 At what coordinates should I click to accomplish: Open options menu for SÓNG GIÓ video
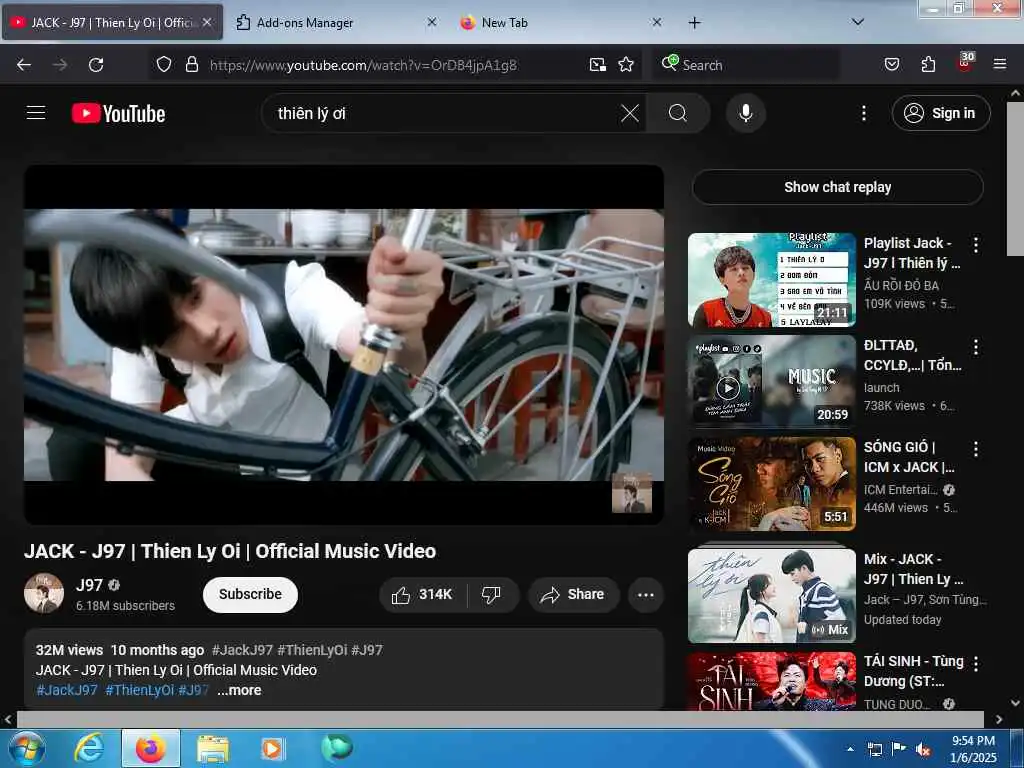point(975,449)
